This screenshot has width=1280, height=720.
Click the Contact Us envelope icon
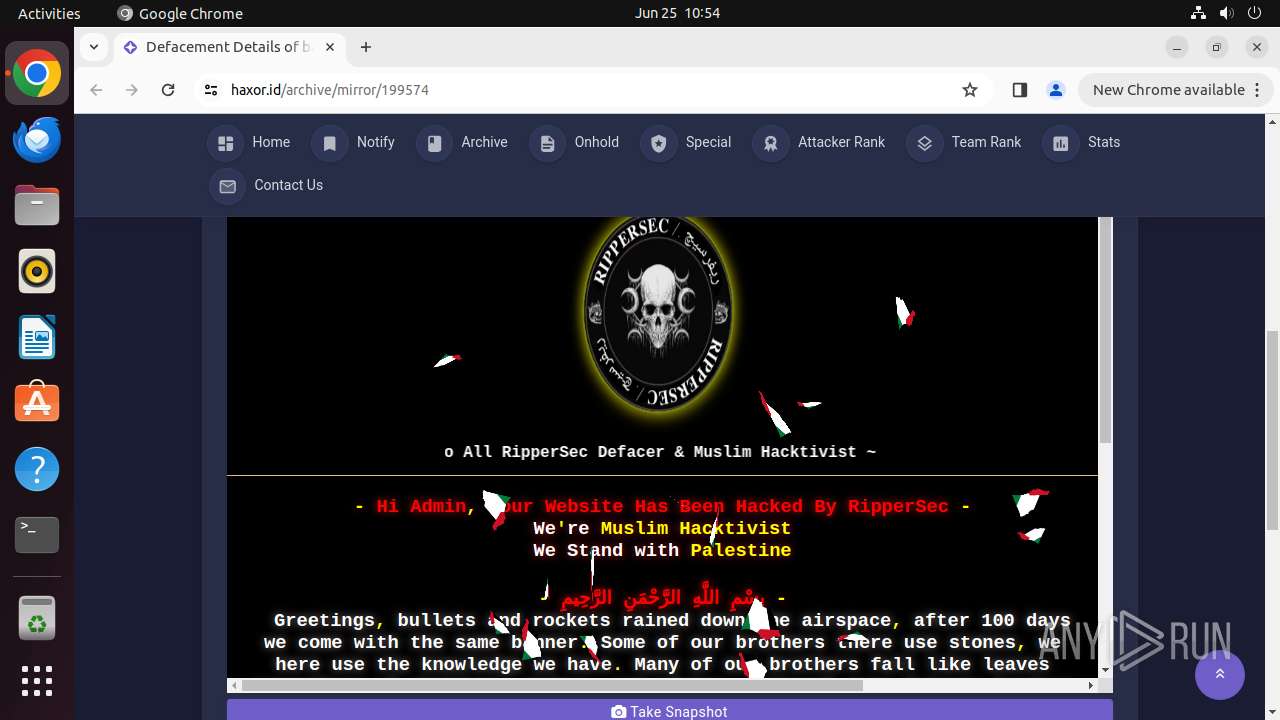point(227,186)
